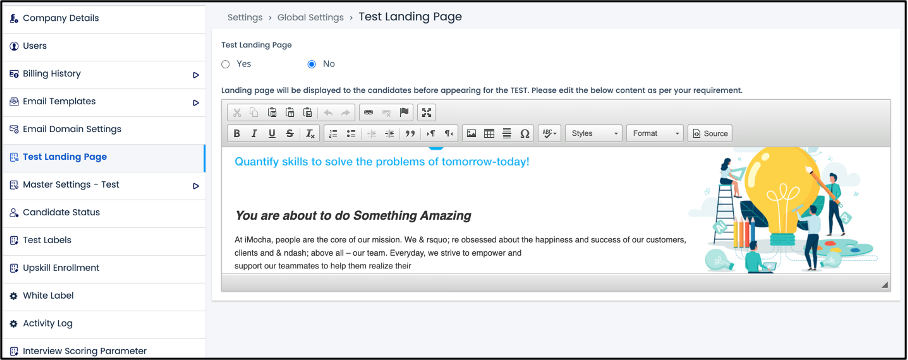908x360 pixels.
Task: Insert a link using the Link icon
Action: click(x=368, y=113)
